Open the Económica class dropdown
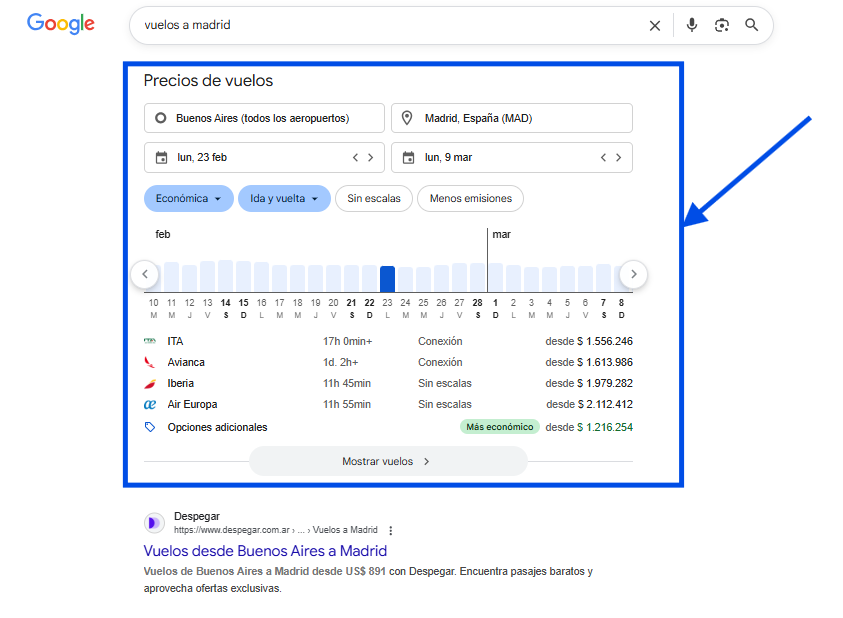 click(188, 198)
